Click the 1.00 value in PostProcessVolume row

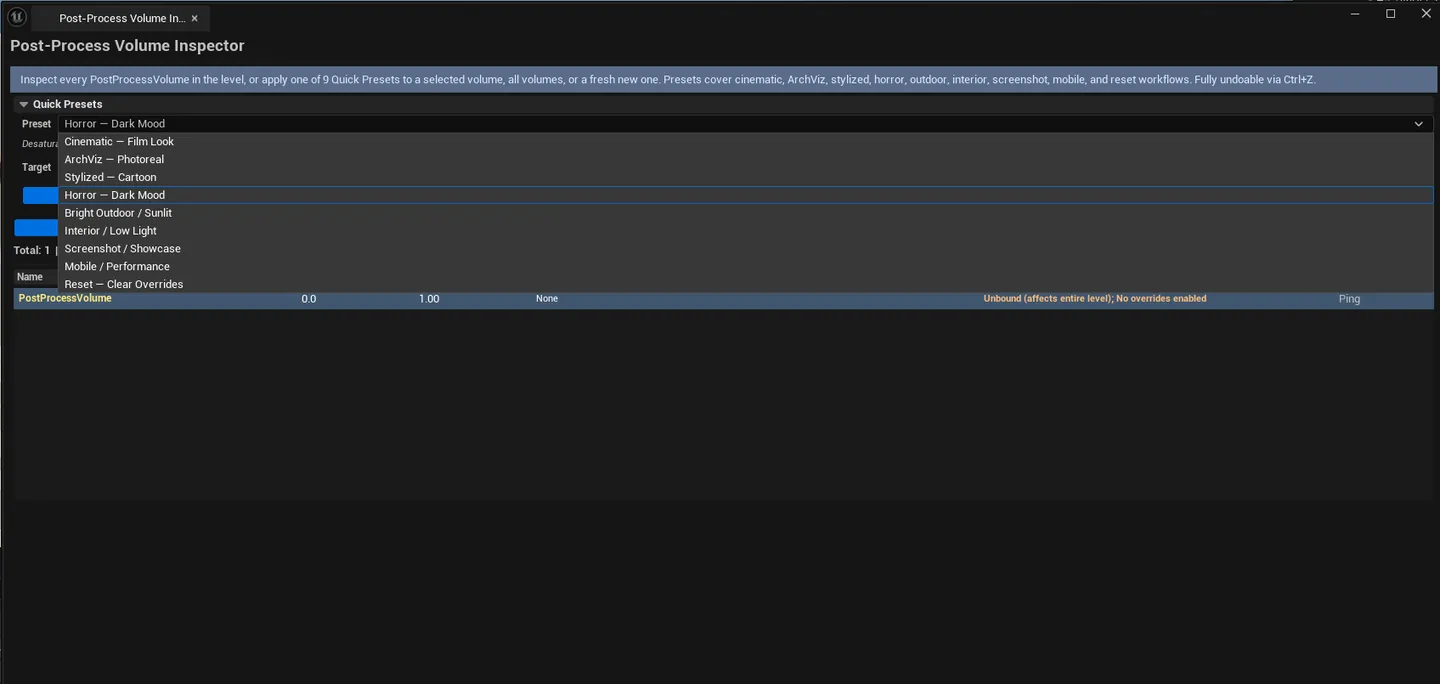pyautogui.click(x=429, y=299)
